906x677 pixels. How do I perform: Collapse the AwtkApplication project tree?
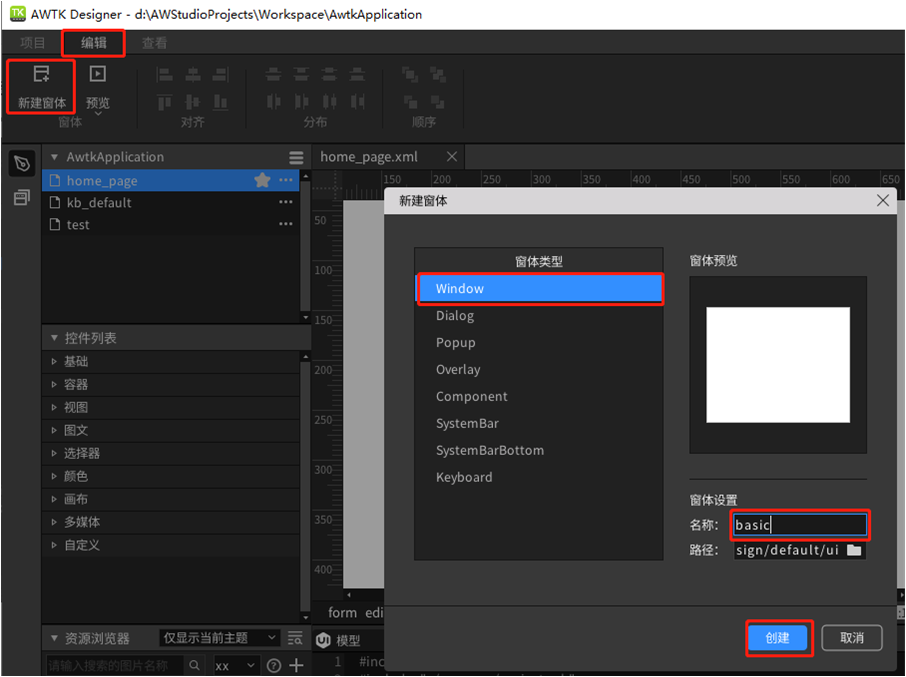click(54, 157)
